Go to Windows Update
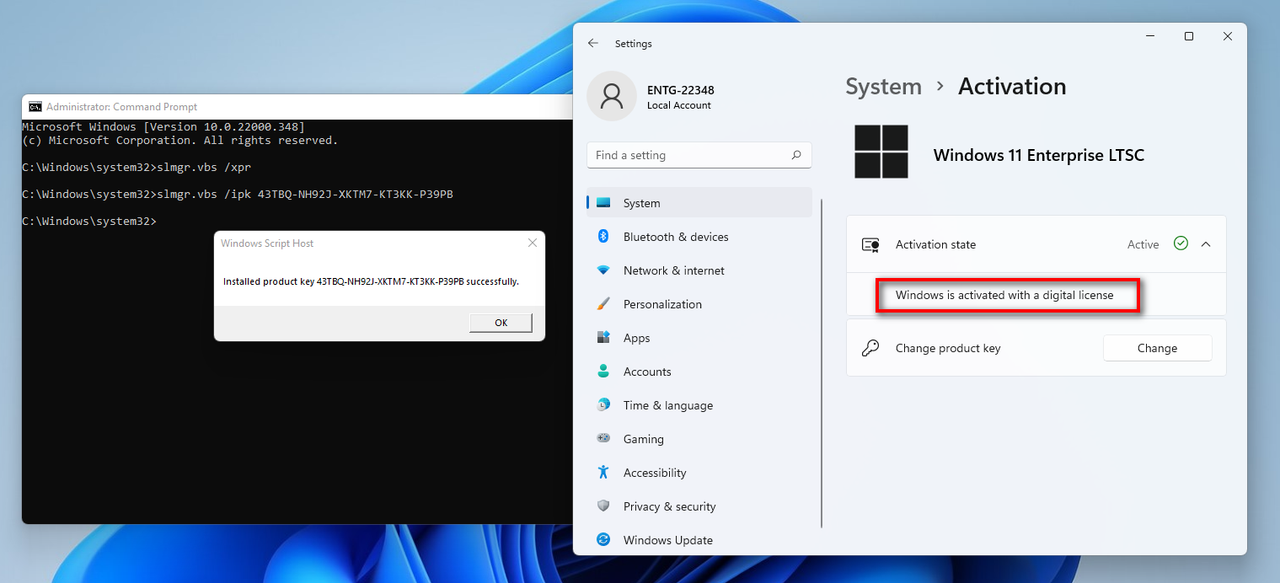1280x583 pixels. coord(699,540)
